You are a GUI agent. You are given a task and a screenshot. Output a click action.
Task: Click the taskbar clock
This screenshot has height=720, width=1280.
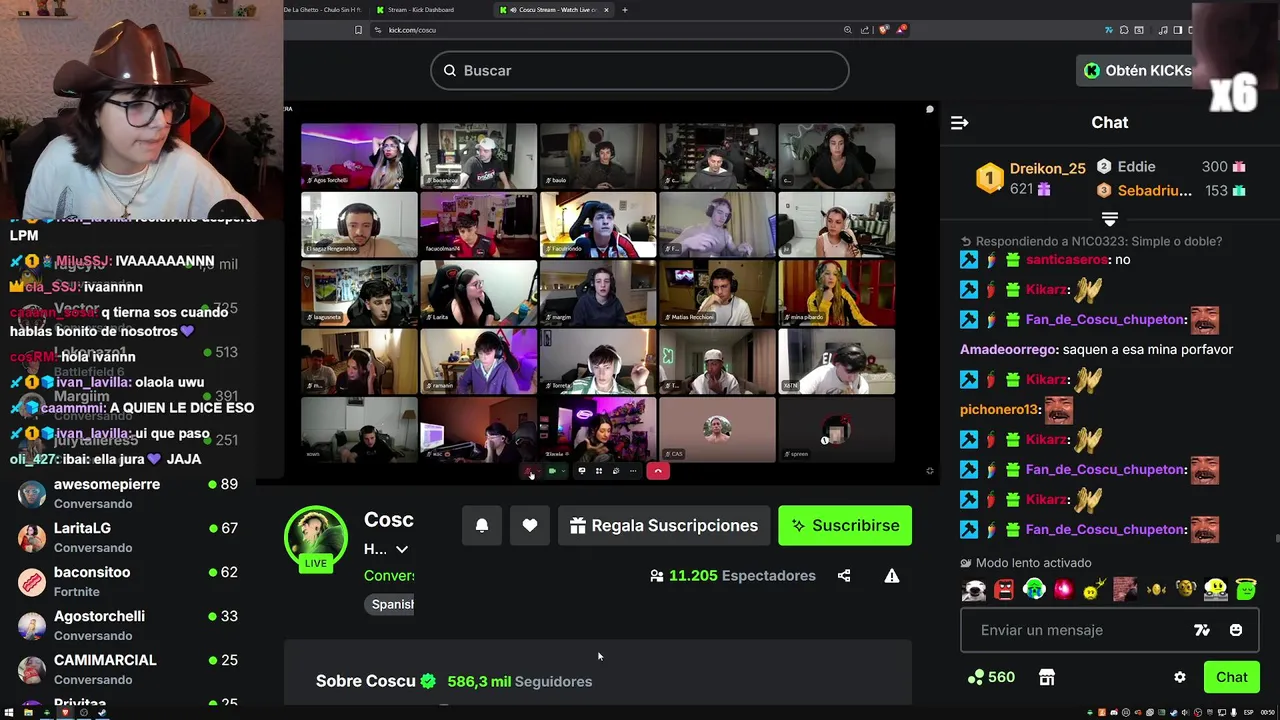tap(1268, 712)
